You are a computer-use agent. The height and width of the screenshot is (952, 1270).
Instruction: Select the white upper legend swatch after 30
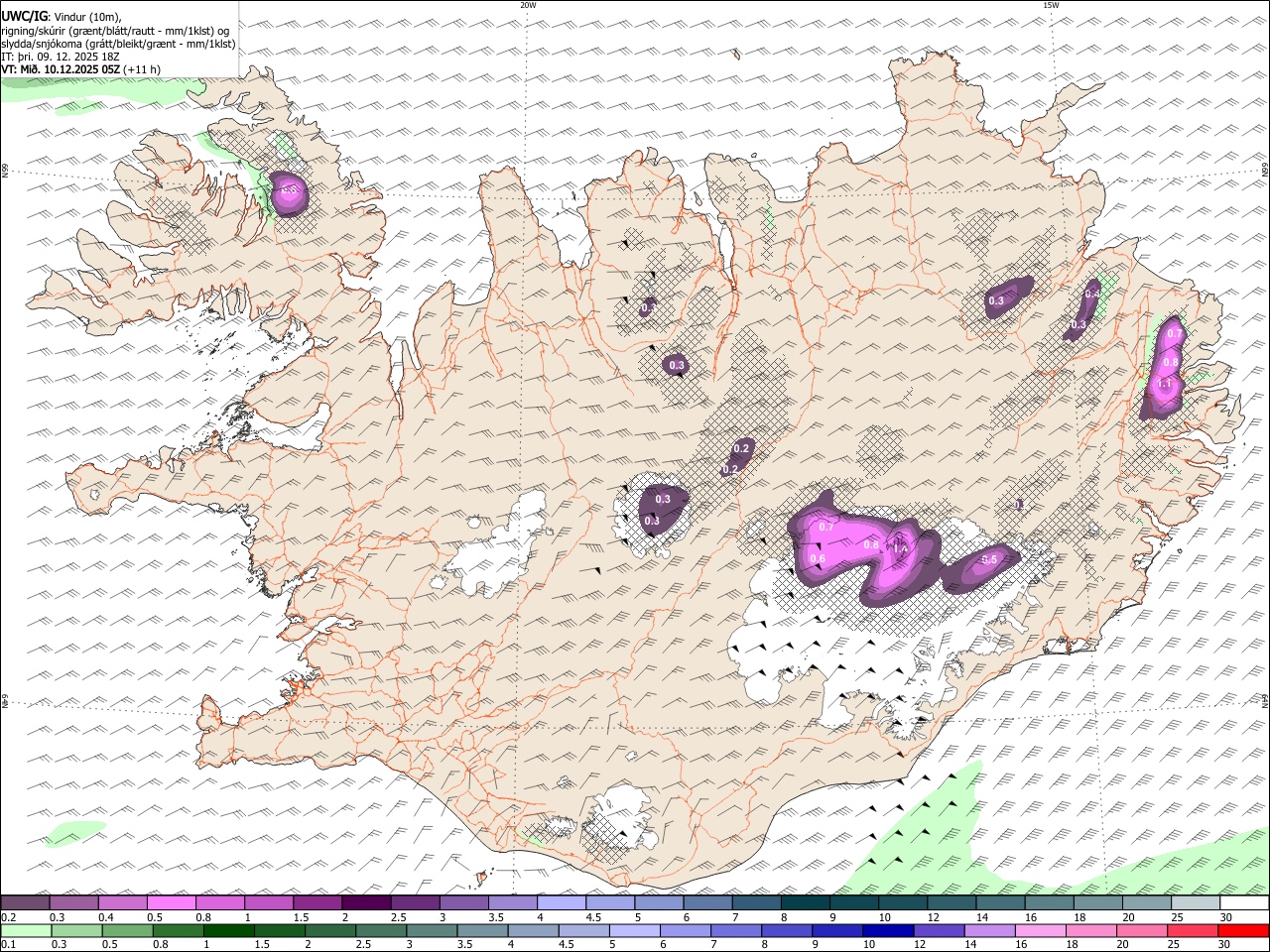[x=1242, y=902]
